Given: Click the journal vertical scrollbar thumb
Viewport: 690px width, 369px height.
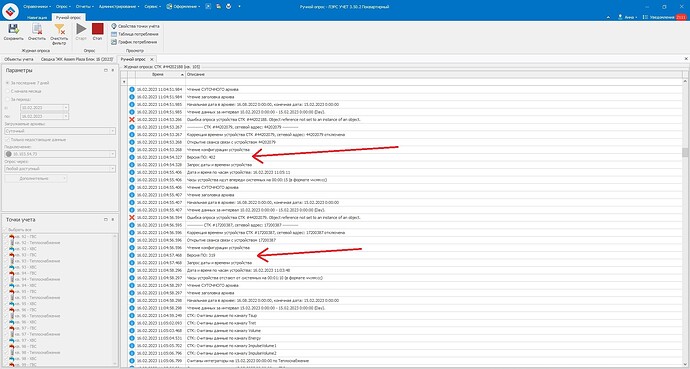Looking at the screenshot, I should point(685,152).
